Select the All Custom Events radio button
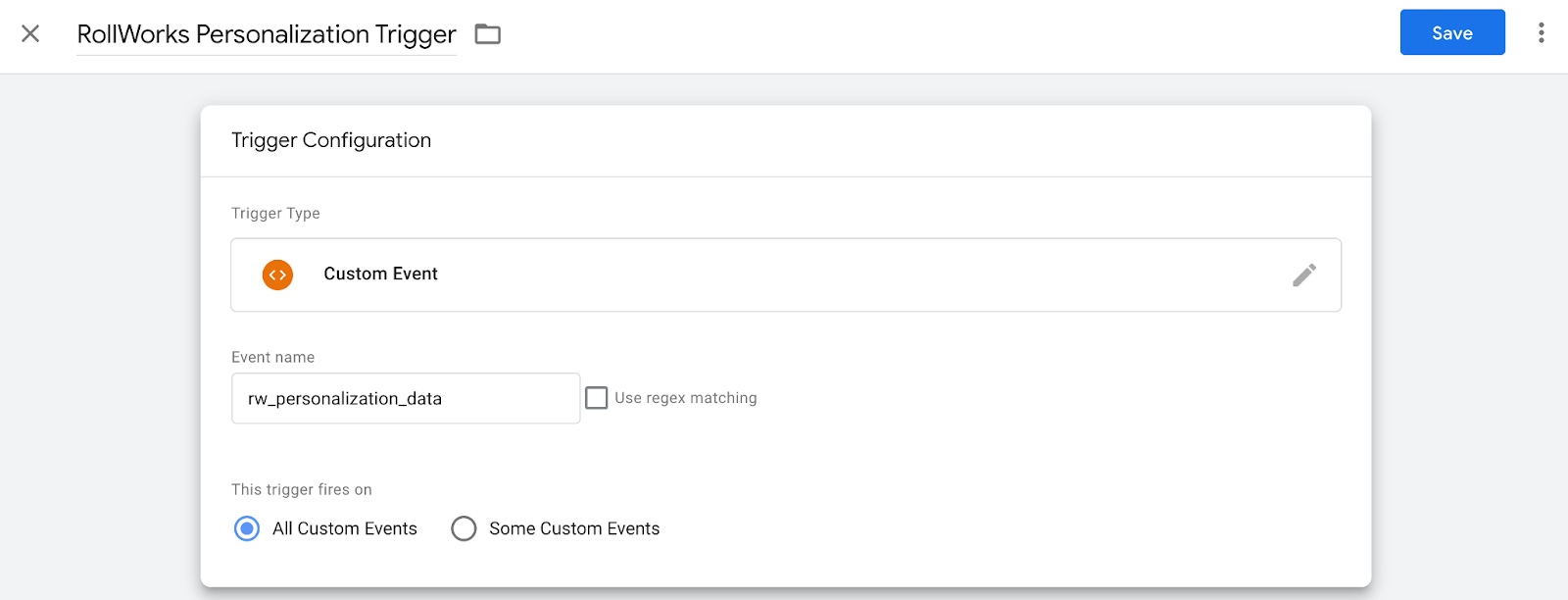Viewport: 1568px width, 600px height. (247, 529)
